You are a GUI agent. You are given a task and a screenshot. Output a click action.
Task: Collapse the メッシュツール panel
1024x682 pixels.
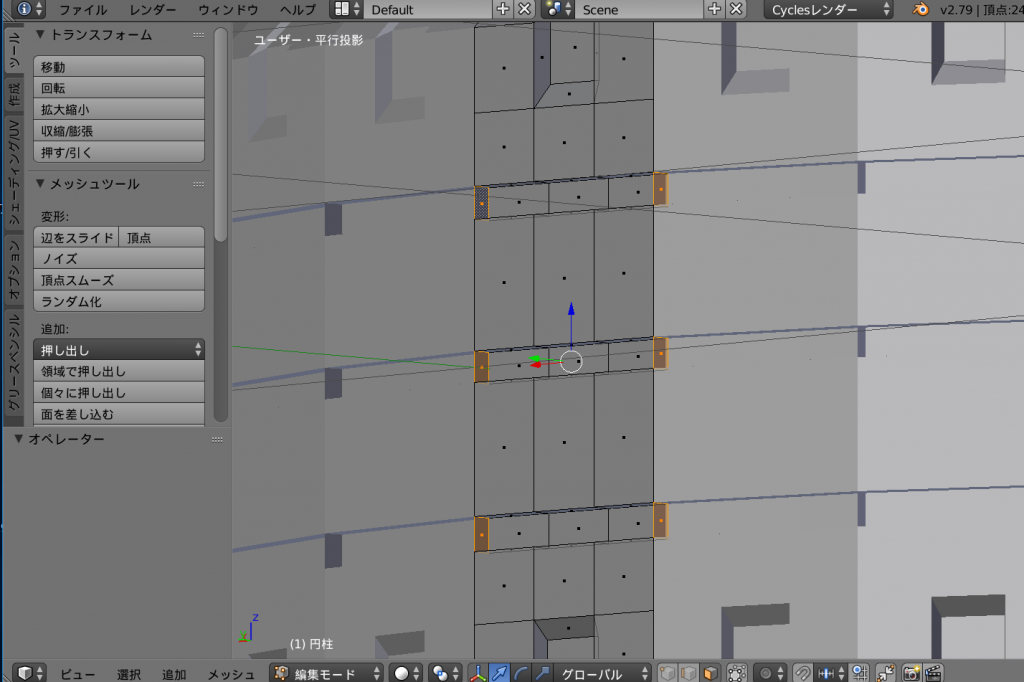(x=40, y=184)
